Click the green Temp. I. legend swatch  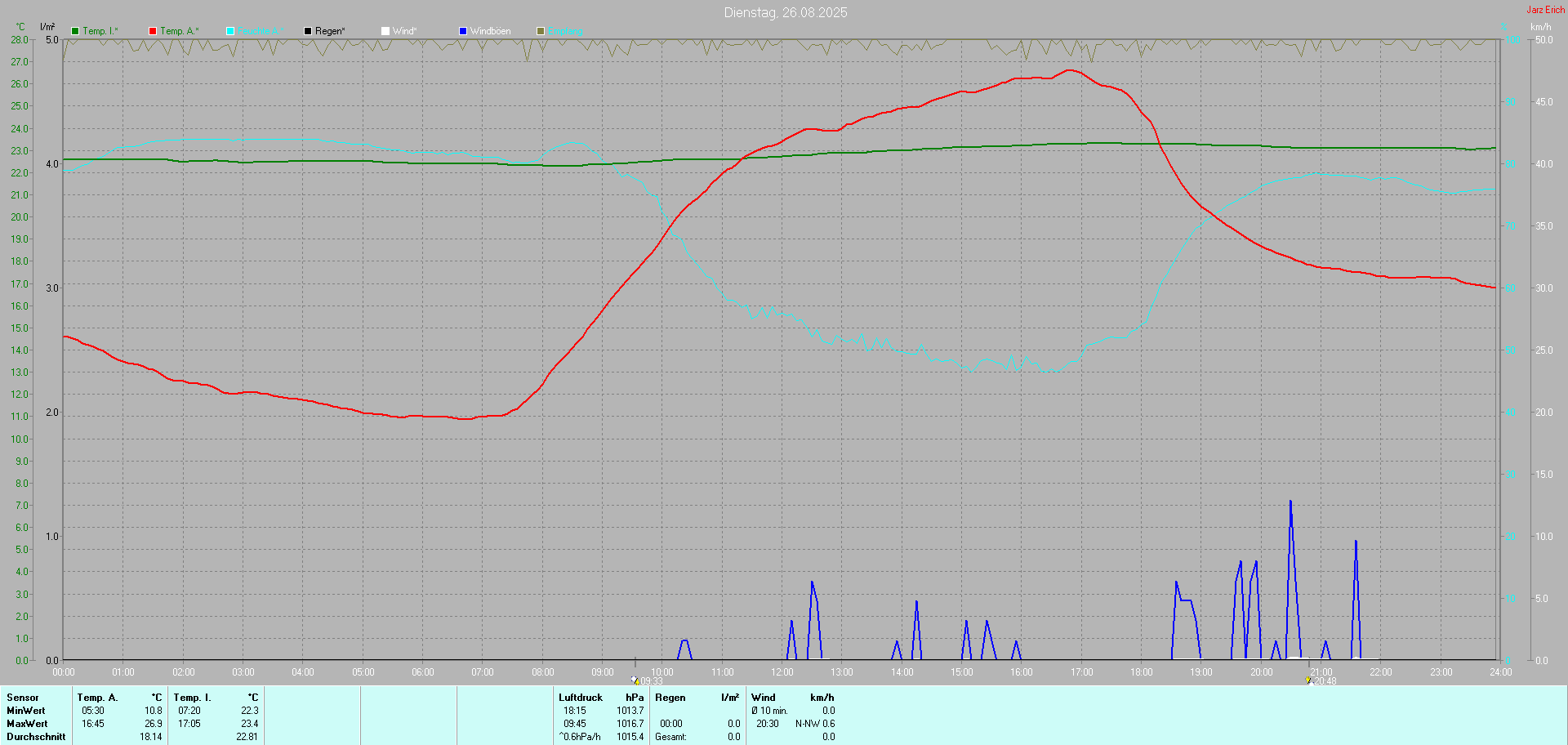pos(75,31)
